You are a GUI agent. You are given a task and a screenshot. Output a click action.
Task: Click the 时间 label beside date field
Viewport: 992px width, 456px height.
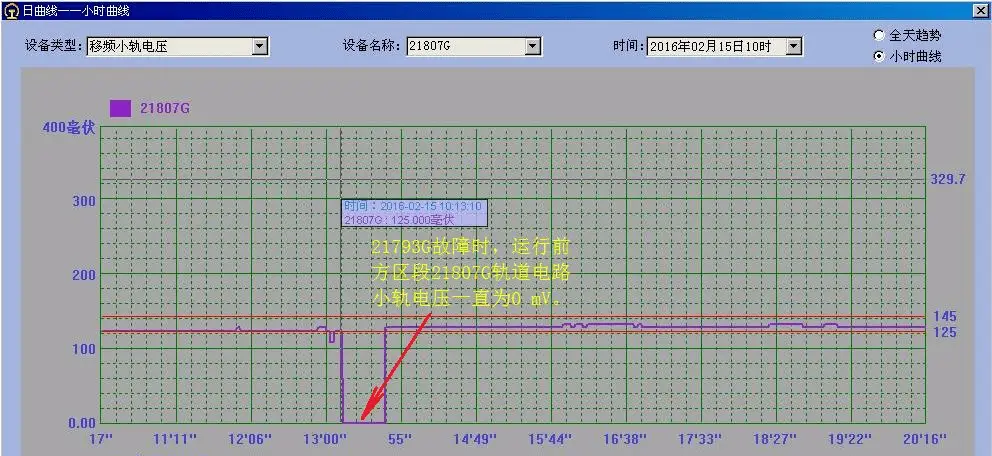pyautogui.click(x=628, y=46)
